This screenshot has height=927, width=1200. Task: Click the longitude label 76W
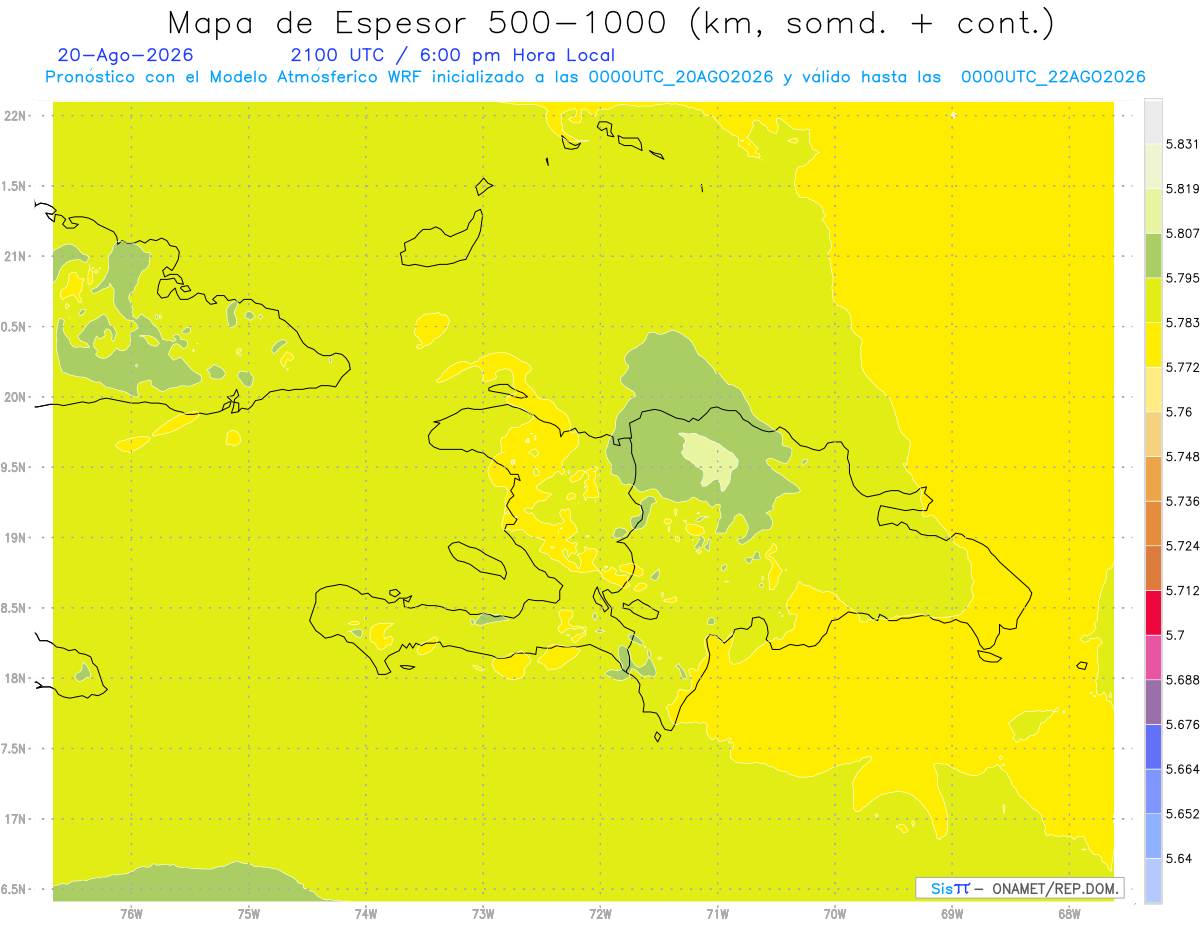[131, 913]
